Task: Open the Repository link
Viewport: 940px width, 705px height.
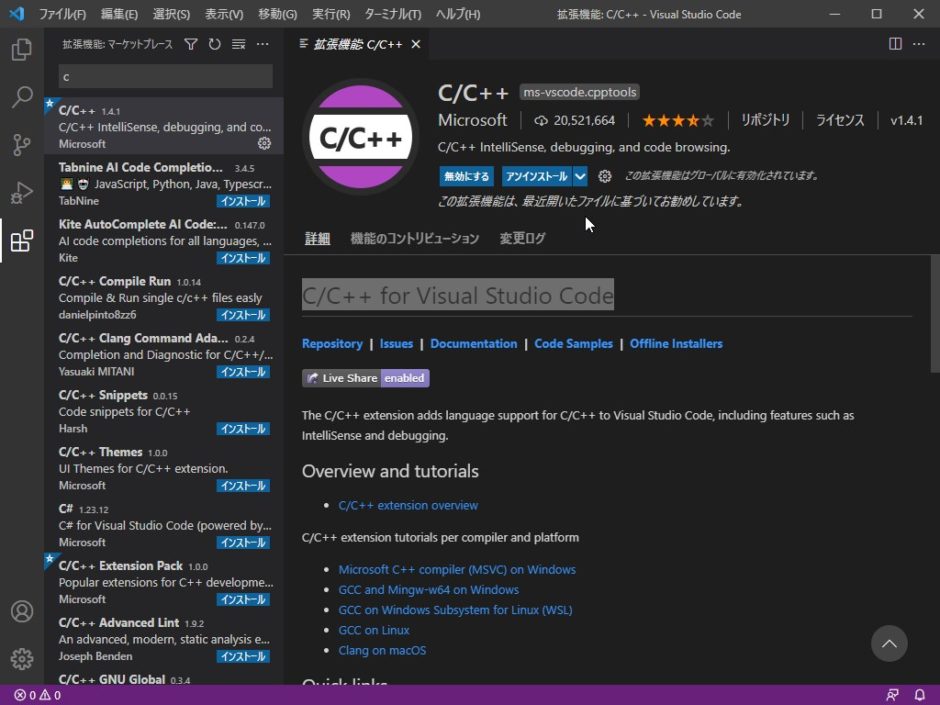Action: [332, 343]
